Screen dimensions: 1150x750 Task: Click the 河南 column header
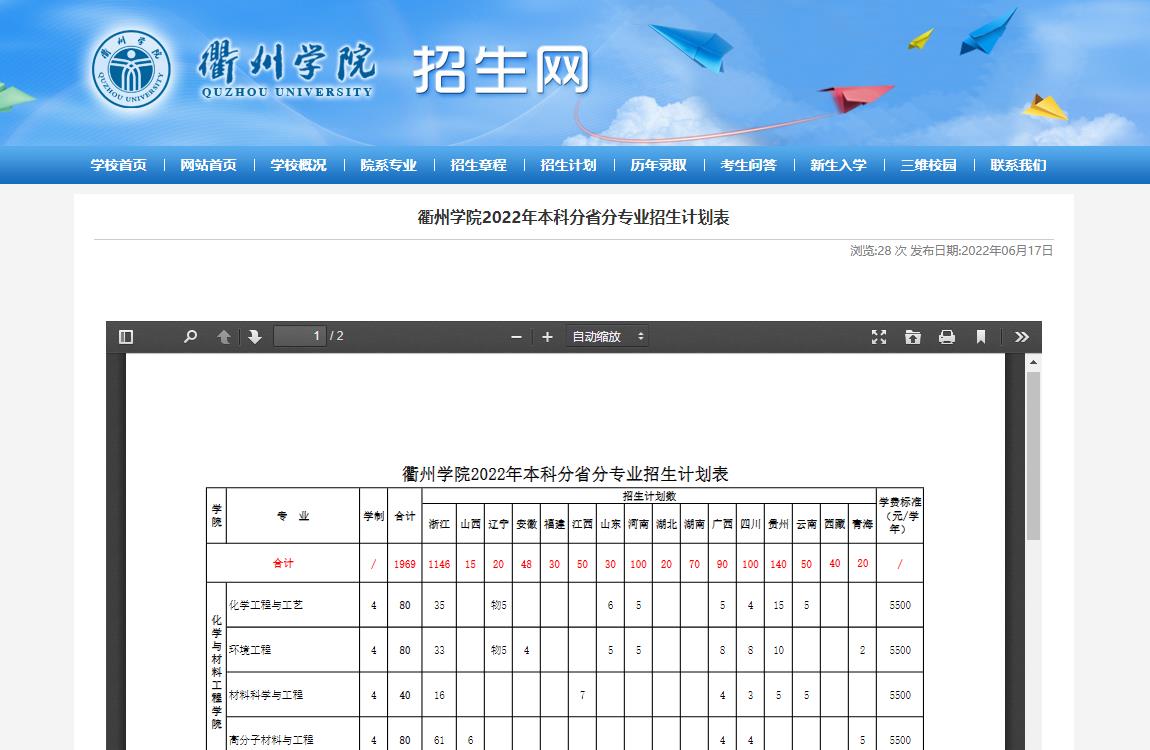coord(638,524)
